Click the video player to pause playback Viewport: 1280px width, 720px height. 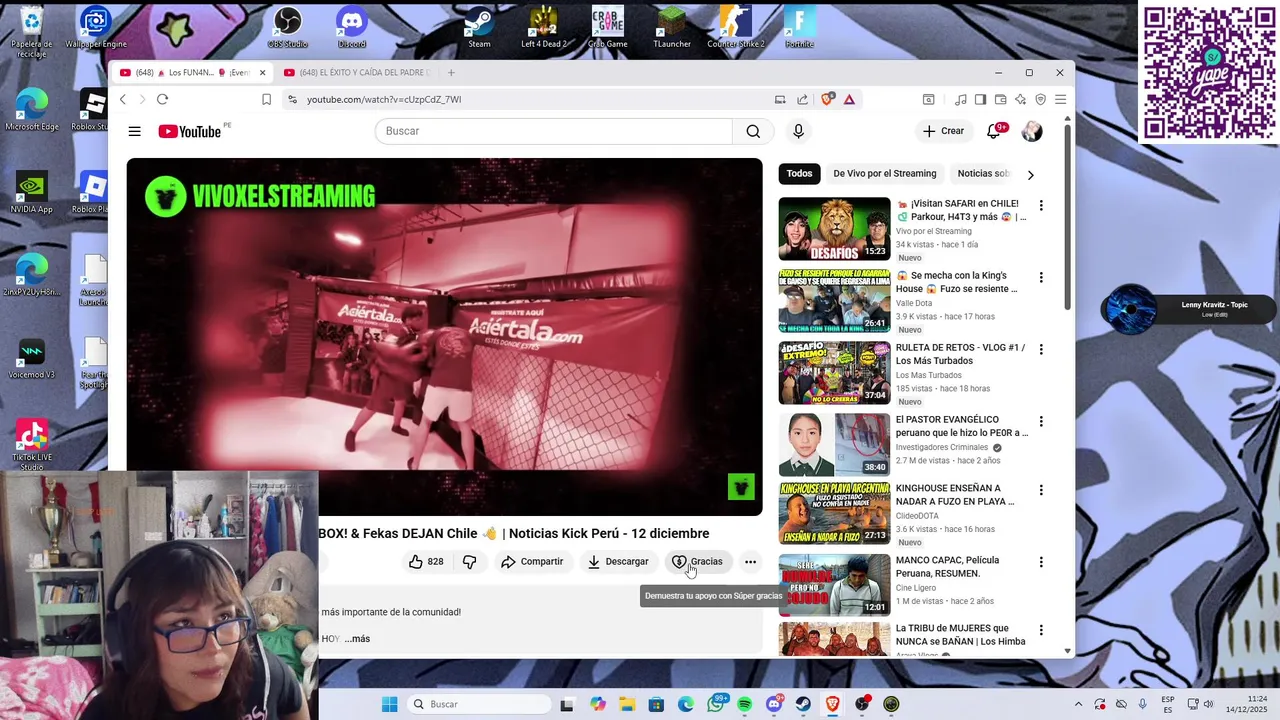click(444, 337)
